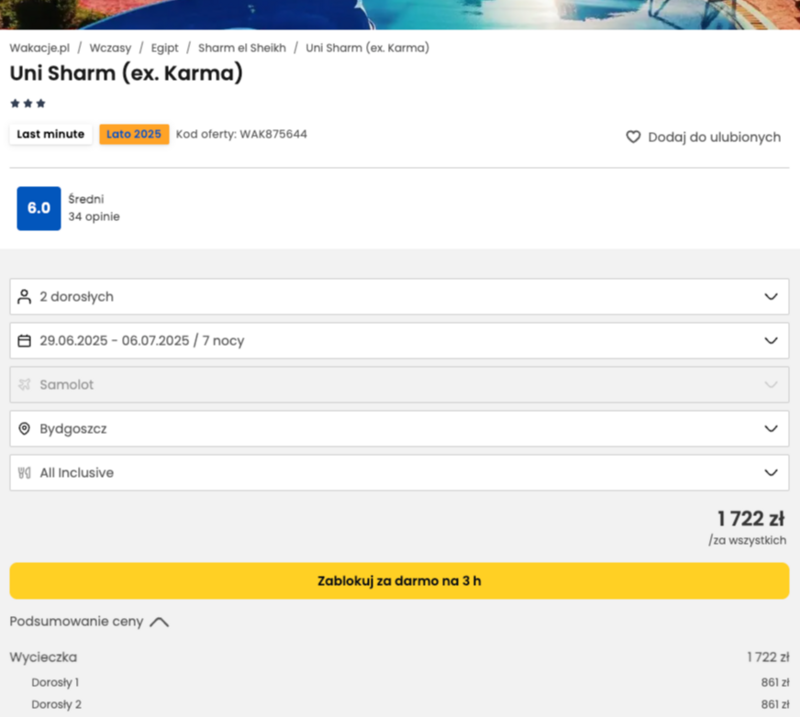This screenshot has width=800, height=717.
Task: Click the Wycieczka 1 722 zł amount
Action: pos(768,657)
